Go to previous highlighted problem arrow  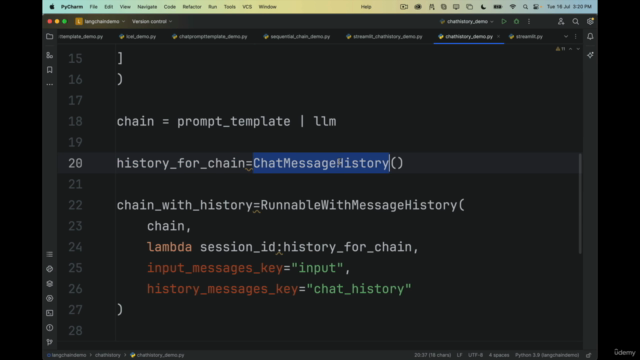(x=571, y=49)
